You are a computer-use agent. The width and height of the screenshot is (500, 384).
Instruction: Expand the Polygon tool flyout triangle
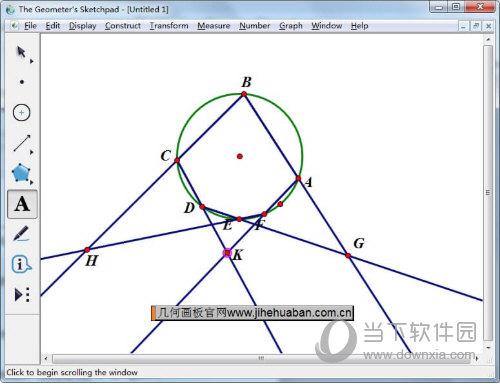tap(32, 182)
